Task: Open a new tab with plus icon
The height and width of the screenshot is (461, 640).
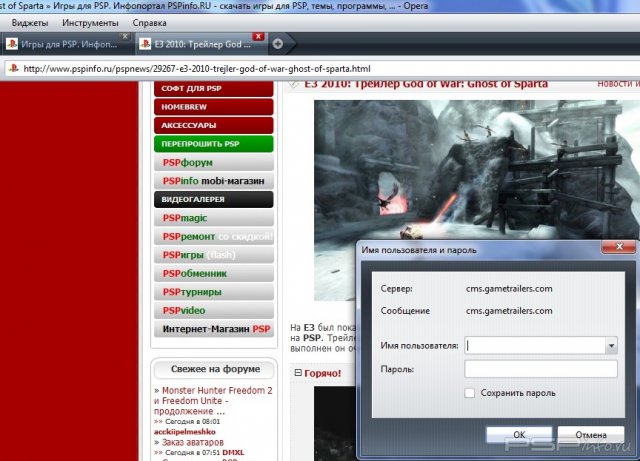Action: pos(277,43)
